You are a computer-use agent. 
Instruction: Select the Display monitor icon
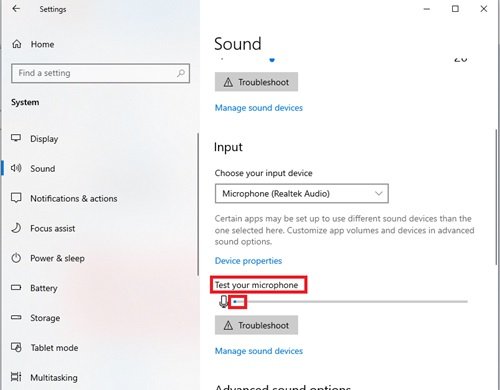[x=16, y=138]
